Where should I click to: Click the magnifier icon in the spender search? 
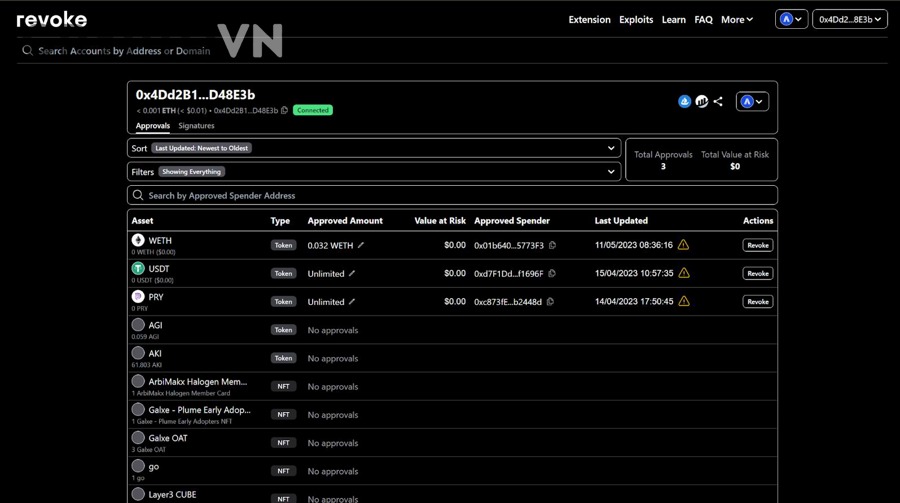tap(138, 195)
